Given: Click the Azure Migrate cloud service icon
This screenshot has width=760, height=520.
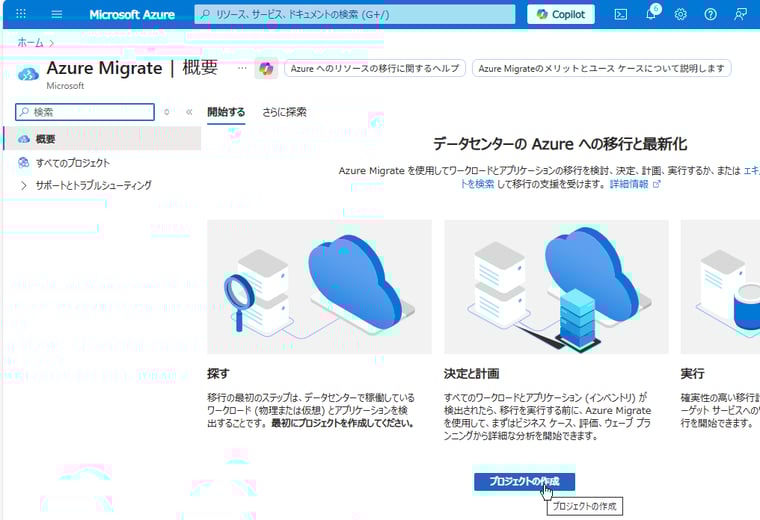Looking at the screenshot, I should click(28, 74).
